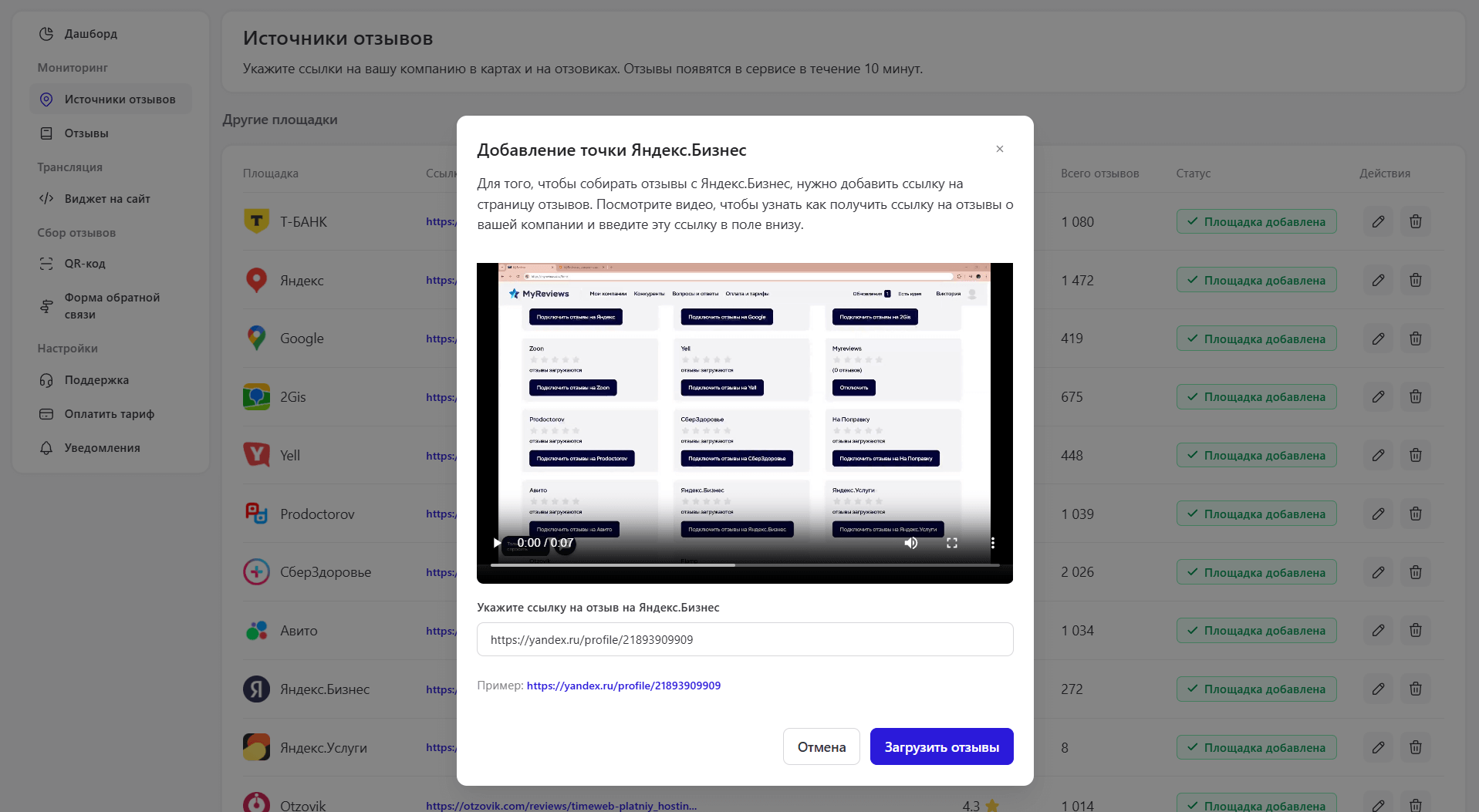
Task: Delete the 2Gis source using the trash icon
Action: pyautogui.click(x=1415, y=397)
